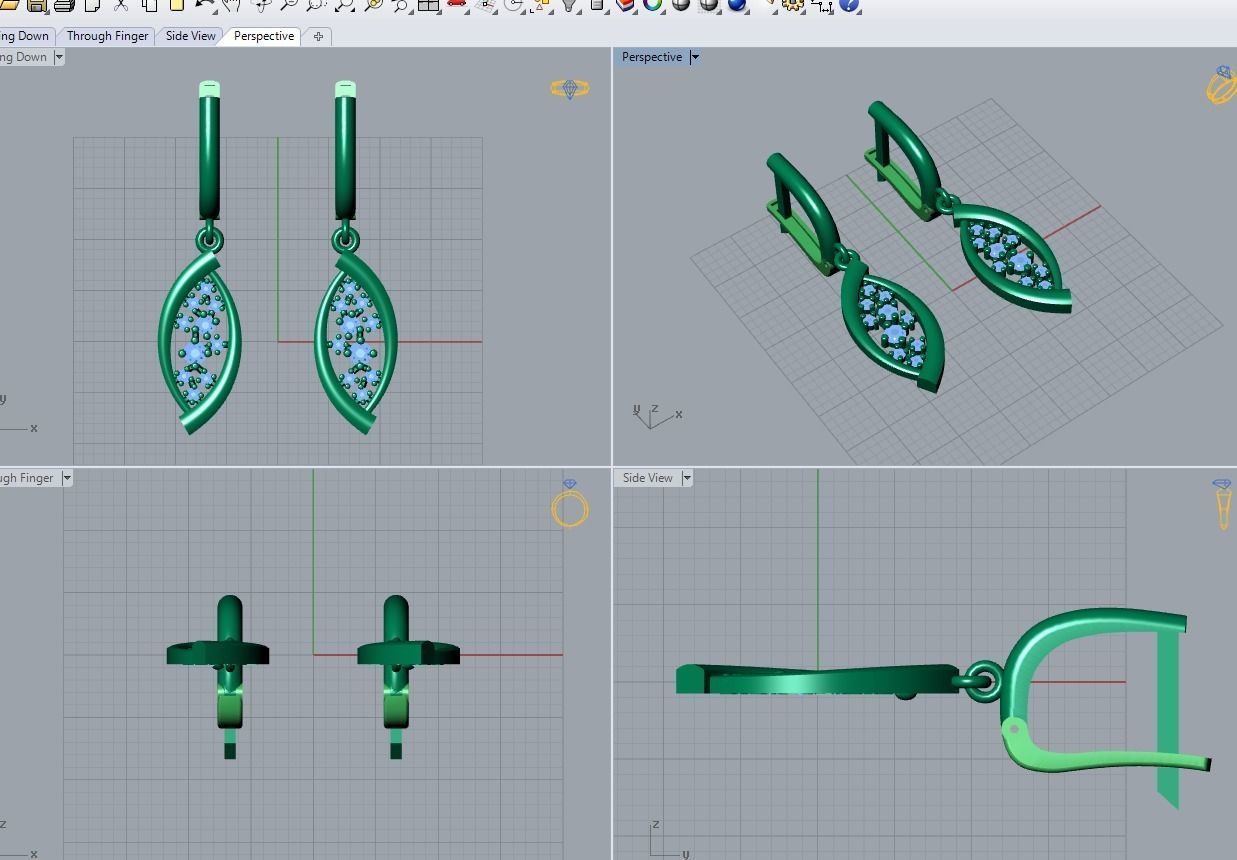Select the Rotate View tool

[x=261, y=5]
